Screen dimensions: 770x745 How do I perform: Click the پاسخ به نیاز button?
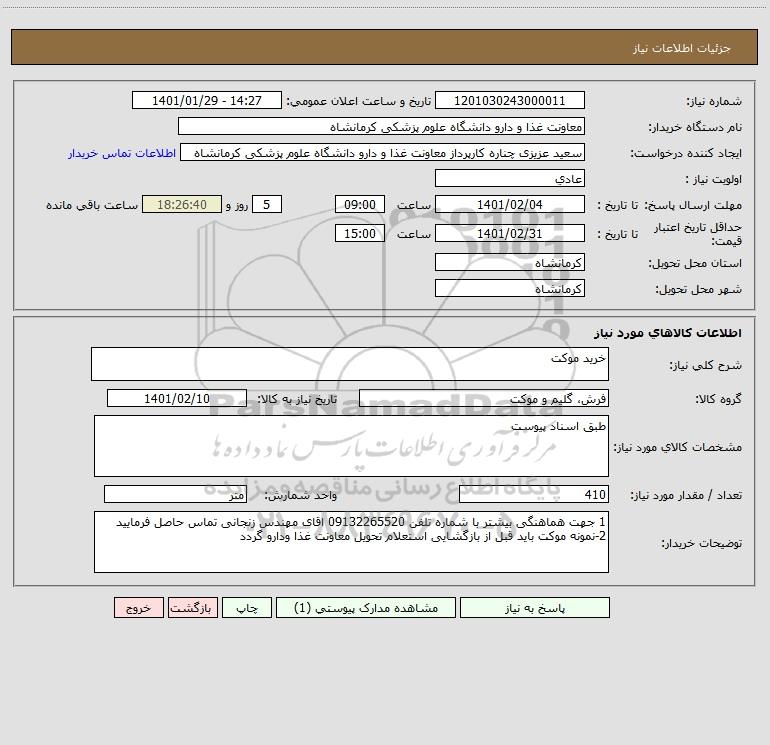pos(535,608)
